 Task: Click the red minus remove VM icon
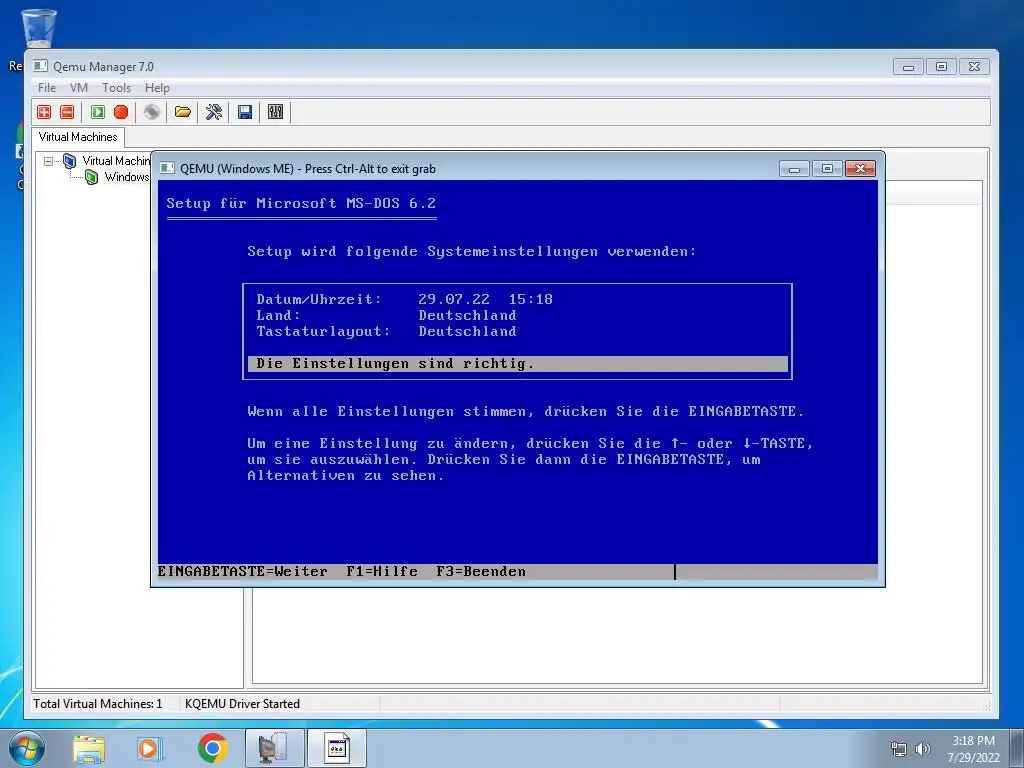click(67, 112)
